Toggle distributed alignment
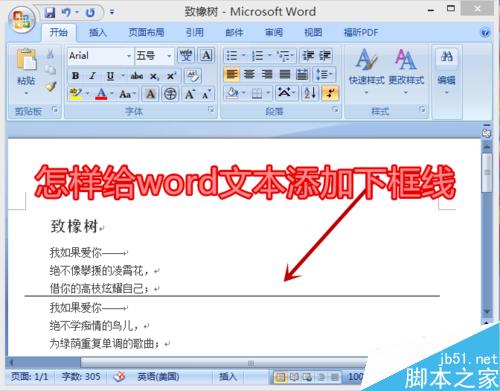Screen dimensions: 500x391 coord(302,74)
